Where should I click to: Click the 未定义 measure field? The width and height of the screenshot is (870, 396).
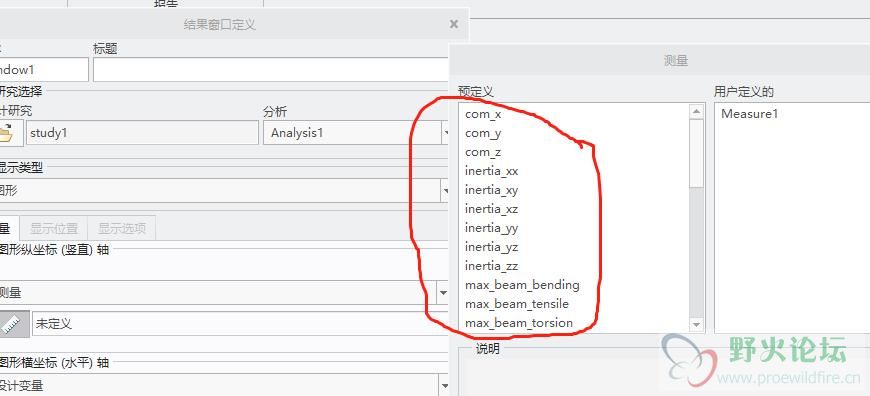(241, 324)
